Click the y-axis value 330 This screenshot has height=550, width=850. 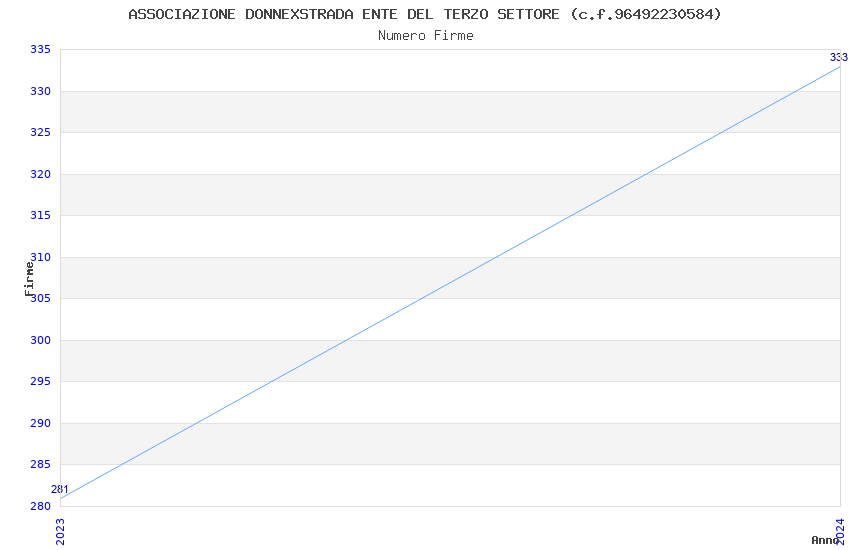(x=40, y=92)
